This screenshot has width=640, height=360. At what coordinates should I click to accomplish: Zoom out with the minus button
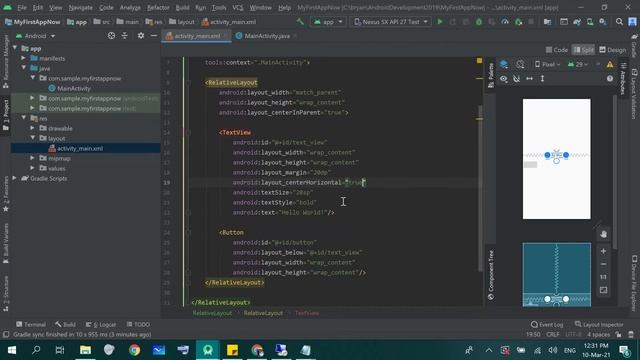coord(603,264)
